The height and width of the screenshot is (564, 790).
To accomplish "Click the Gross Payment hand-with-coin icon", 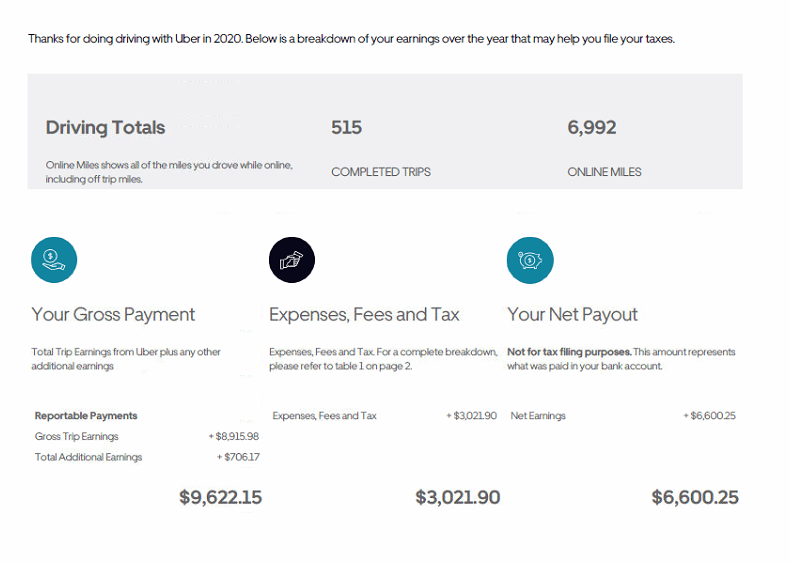I will [x=54, y=260].
